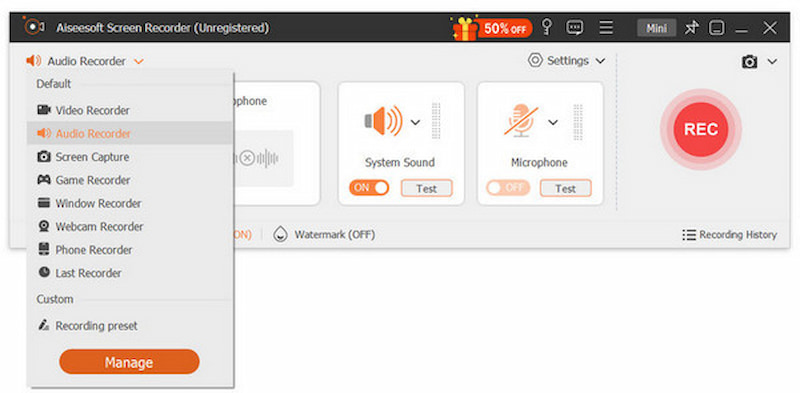Click the Last Recorder clock icon

pos(44,273)
